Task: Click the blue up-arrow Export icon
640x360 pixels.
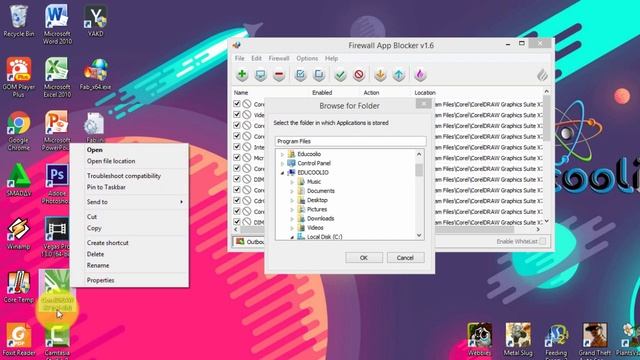Action: point(399,75)
